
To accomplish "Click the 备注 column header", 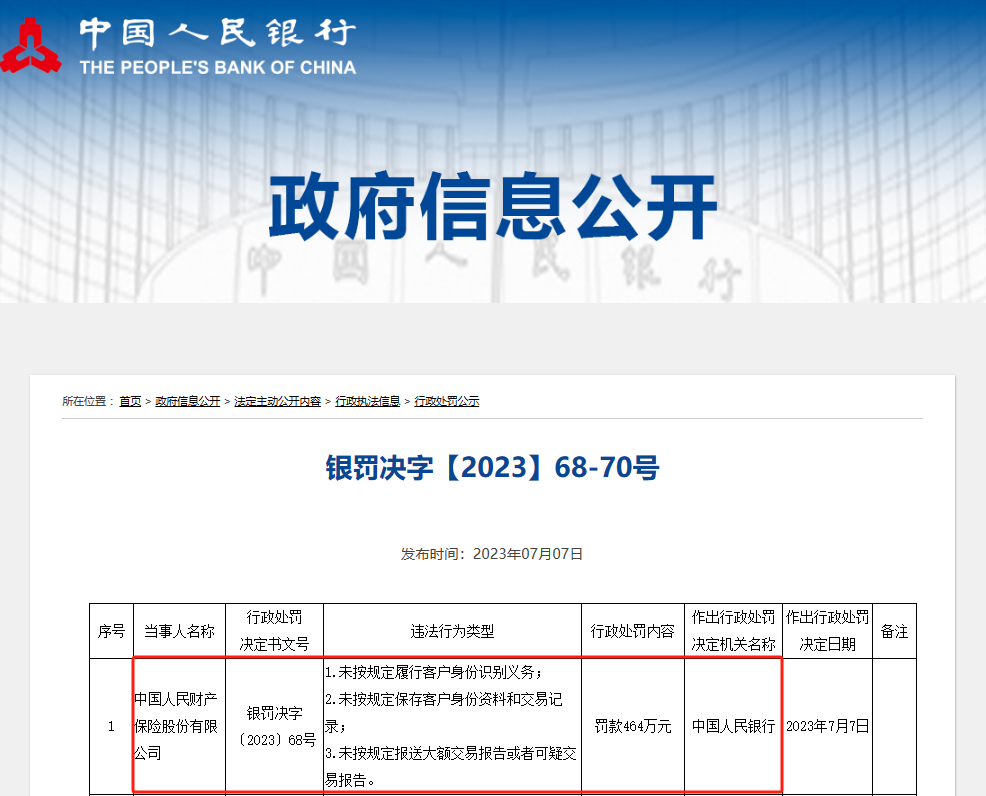I will 894,631.
